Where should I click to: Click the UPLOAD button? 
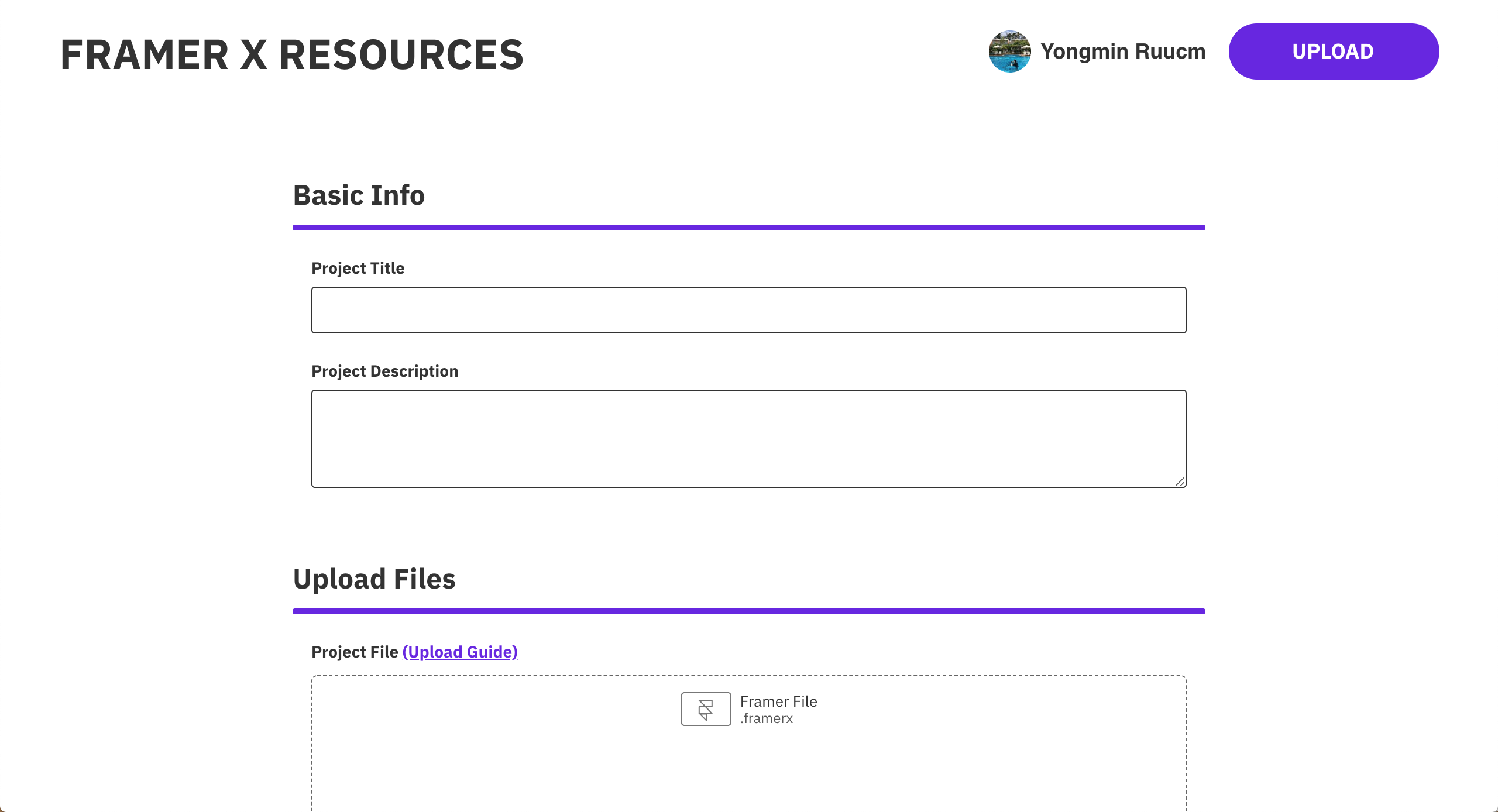(1333, 51)
